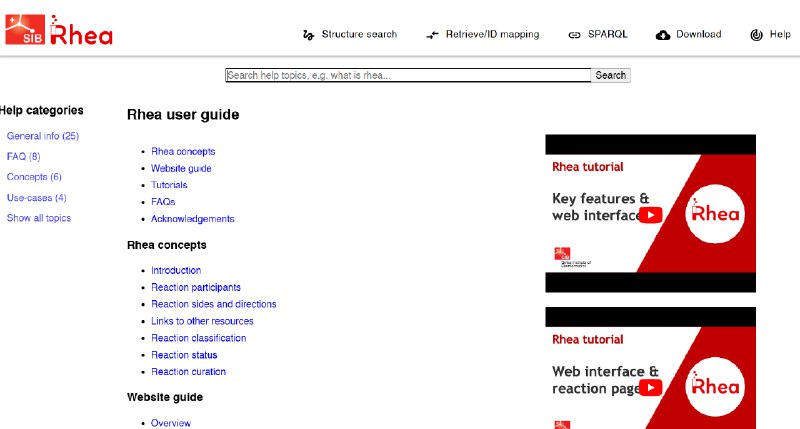Play the Key features & web interface video
The width and height of the screenshot is (800, 429).
click(651, 215)
